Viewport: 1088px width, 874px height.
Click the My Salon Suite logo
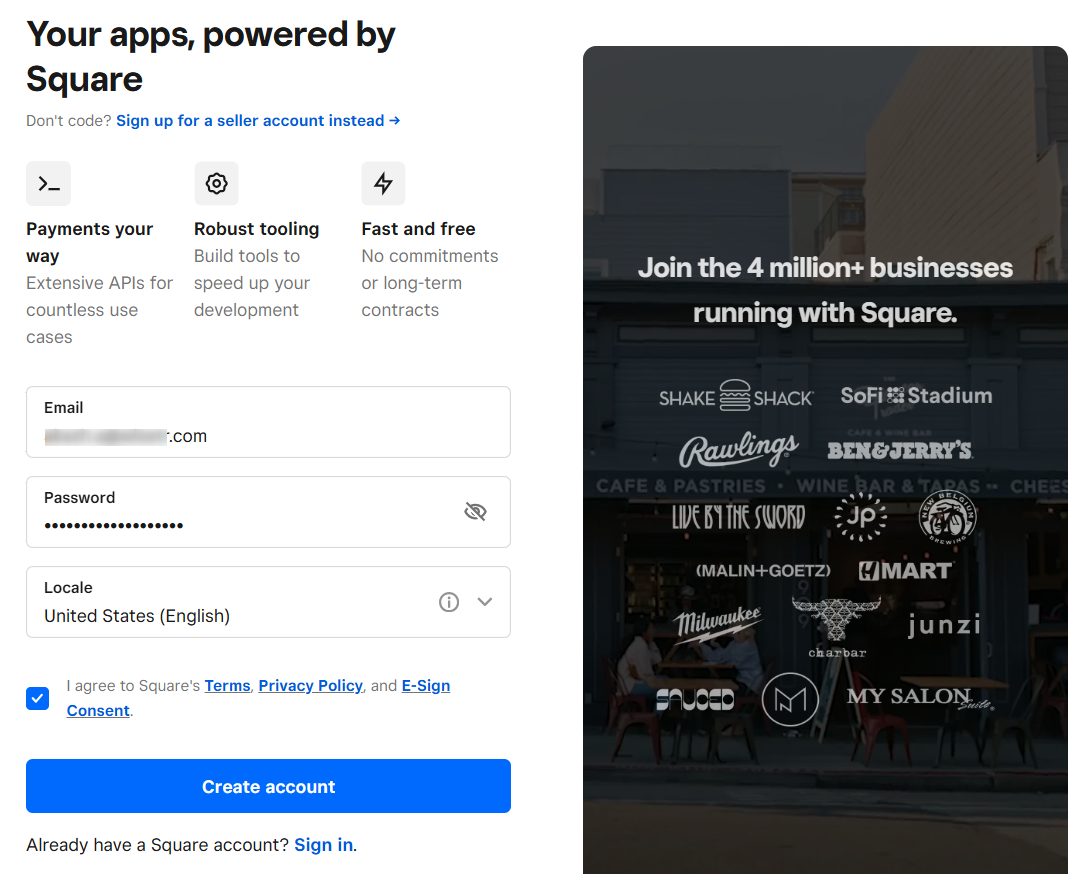(x=920, y=697)
